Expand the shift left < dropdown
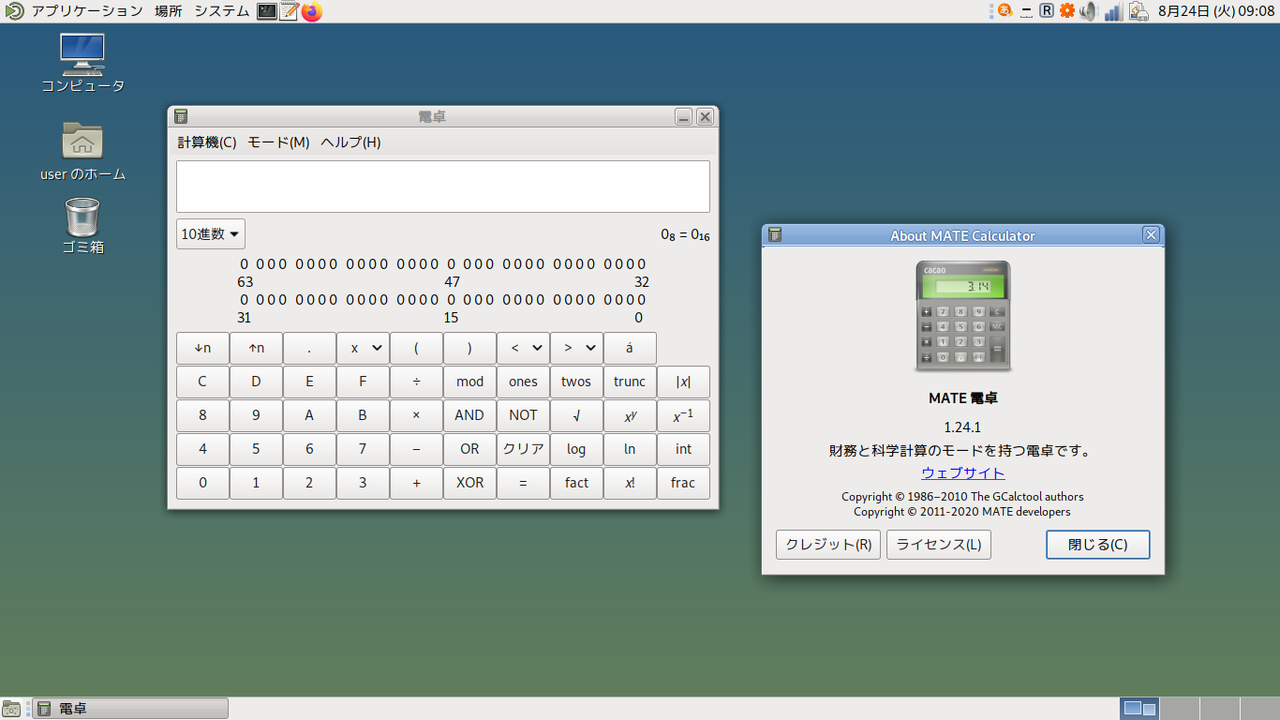Image resolution: width=1280 pixels, height=720 pixels. (x=523, y=348)
